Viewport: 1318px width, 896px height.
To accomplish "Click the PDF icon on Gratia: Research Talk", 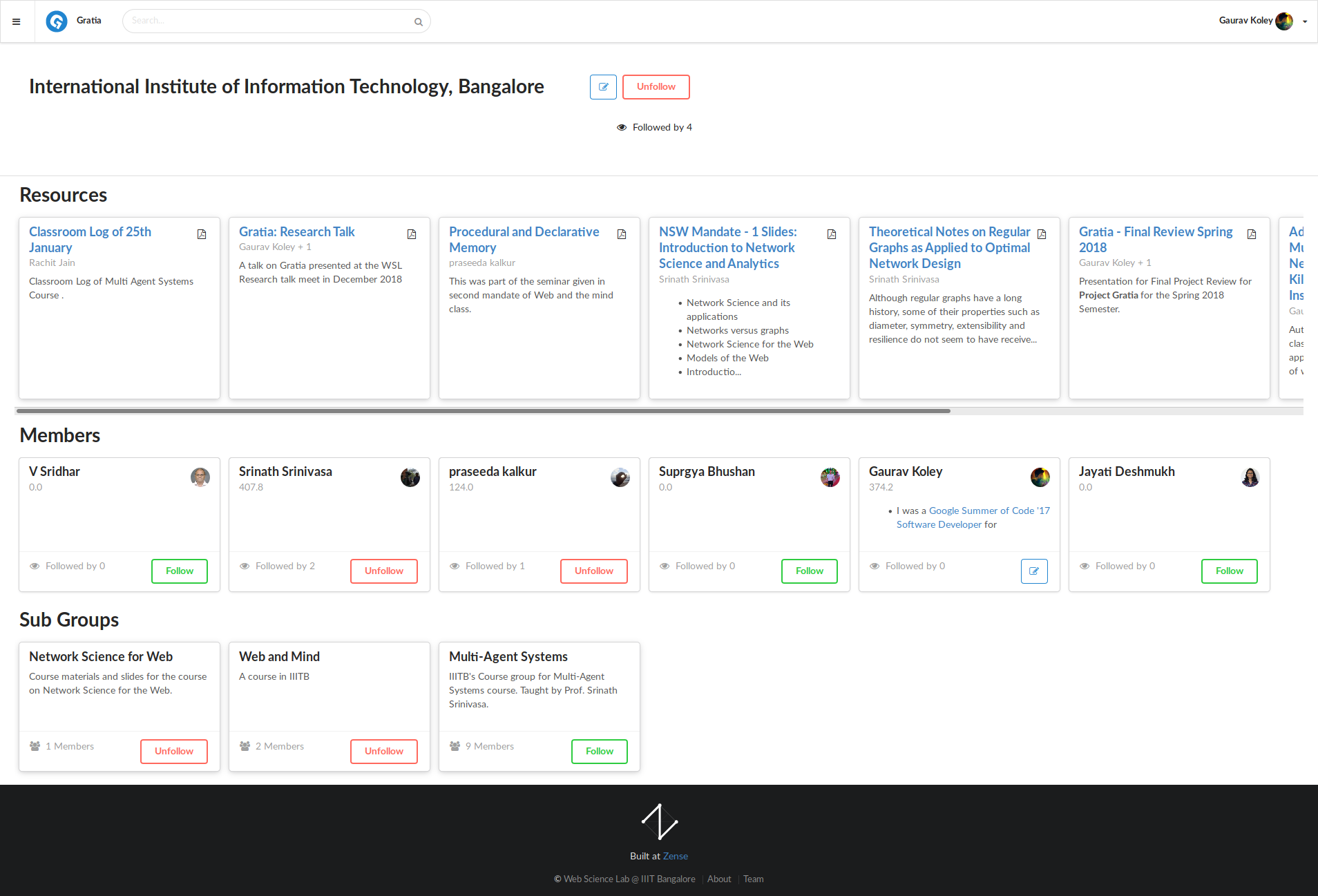I will [x=412, y=234].
